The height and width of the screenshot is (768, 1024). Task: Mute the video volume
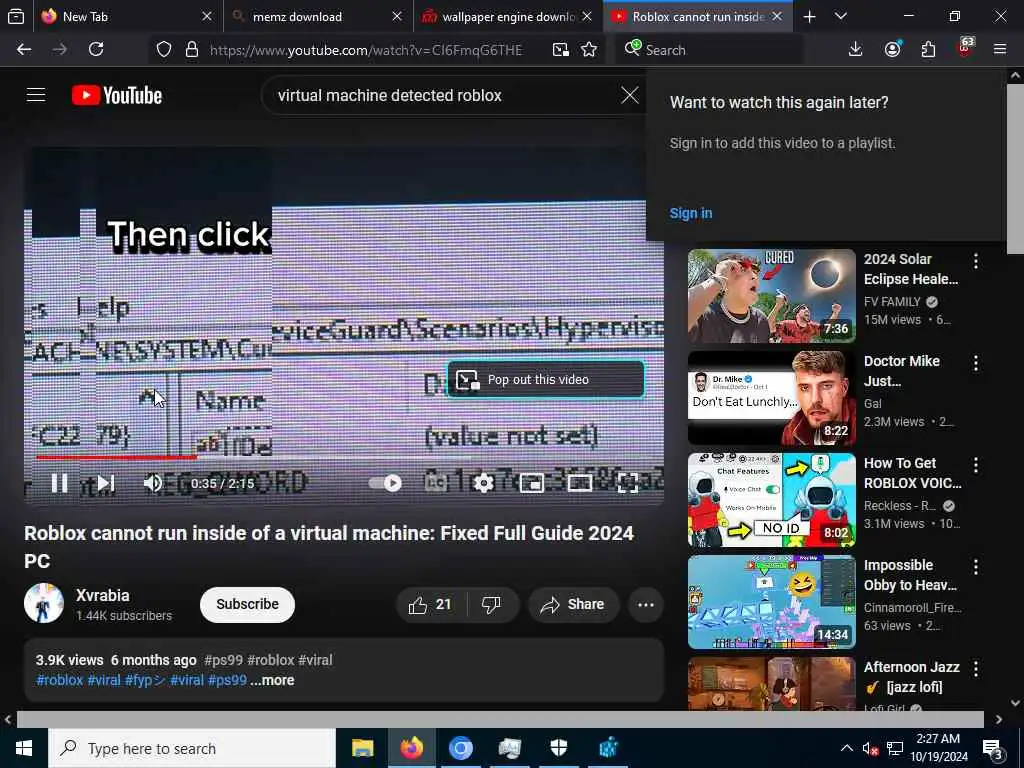click(153, 483)
